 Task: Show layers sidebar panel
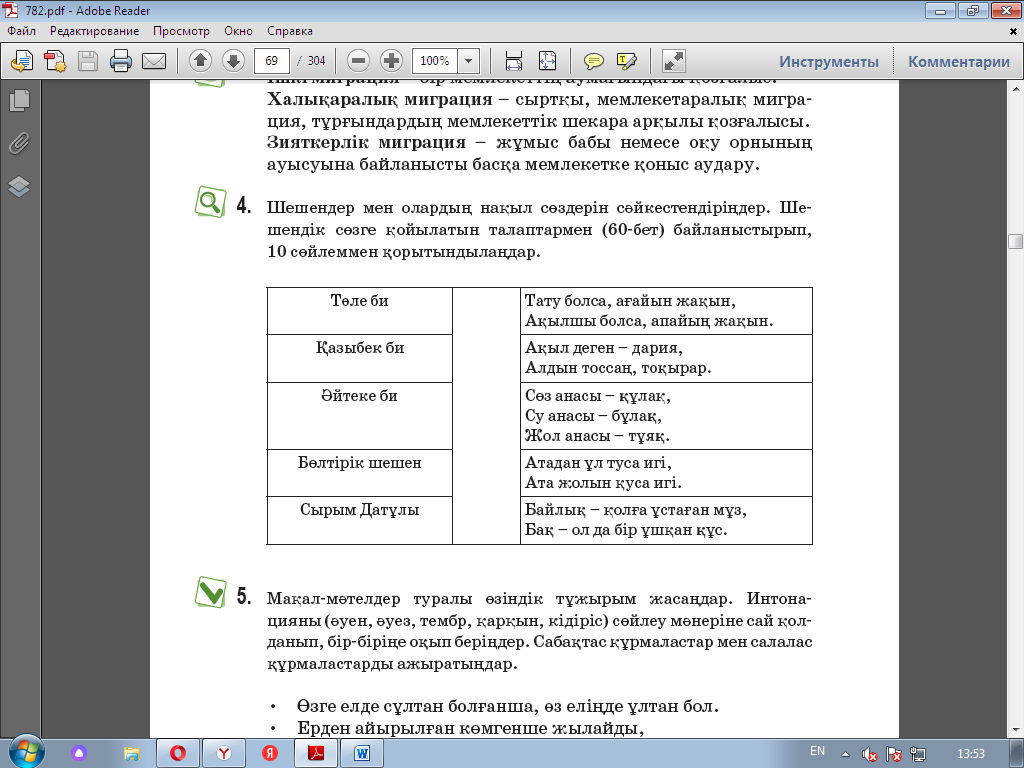point(20,187)
